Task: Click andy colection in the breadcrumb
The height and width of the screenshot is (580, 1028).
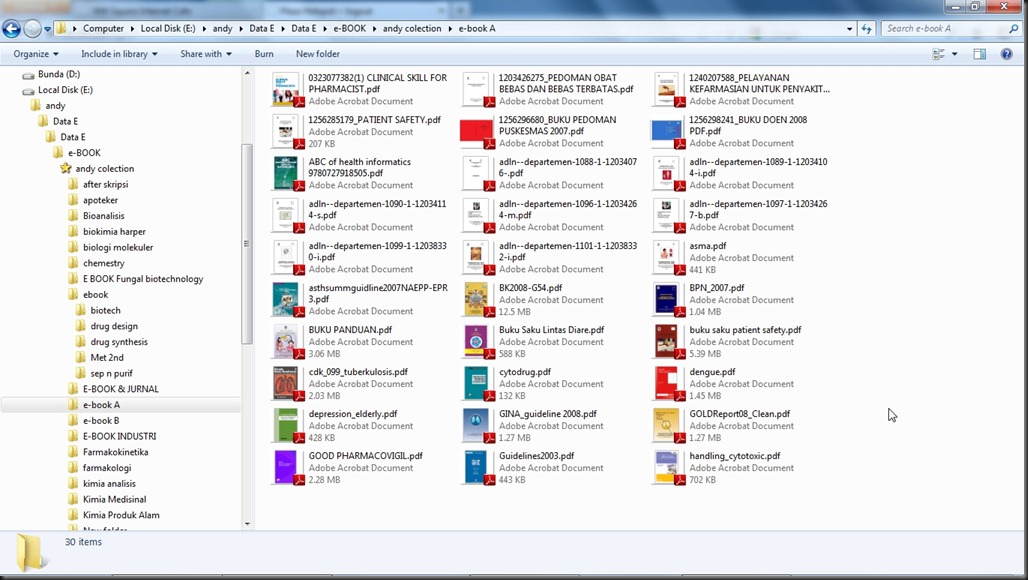Action: [x=412, y=28]
